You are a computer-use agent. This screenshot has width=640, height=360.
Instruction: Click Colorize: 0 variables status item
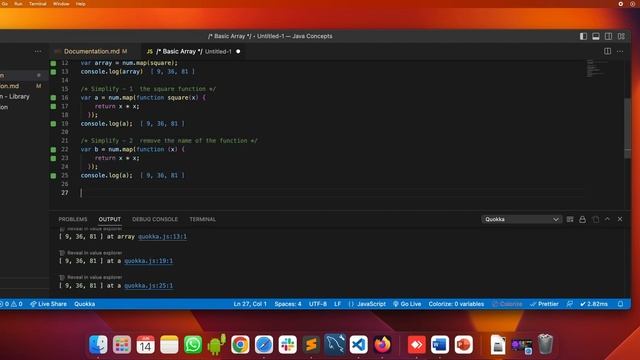456,304
